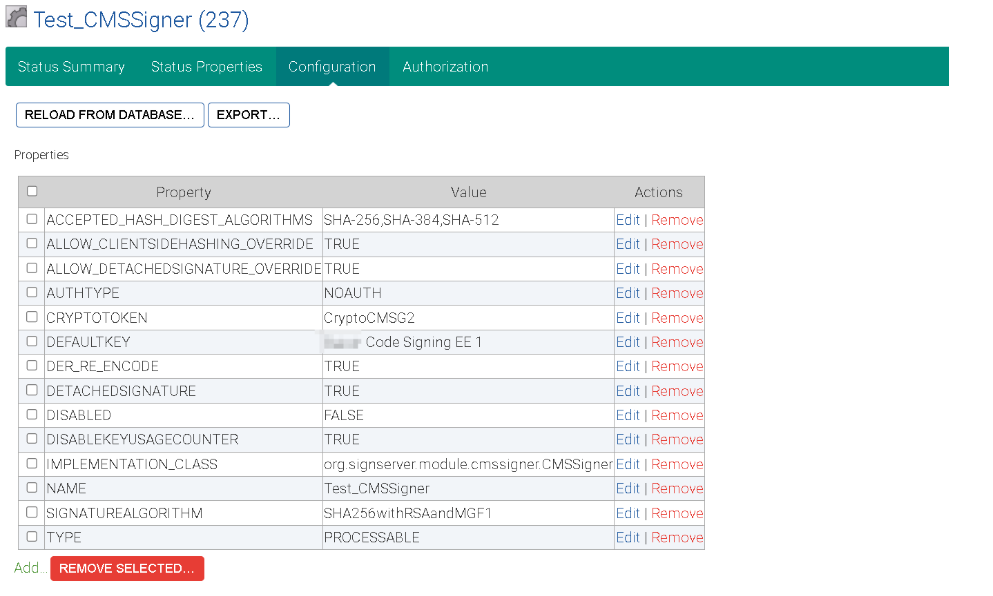This screenshot has height=596, width=993.
Task: Open the Authorization tab
Action: pyautogui.click(x=445, y=67)
